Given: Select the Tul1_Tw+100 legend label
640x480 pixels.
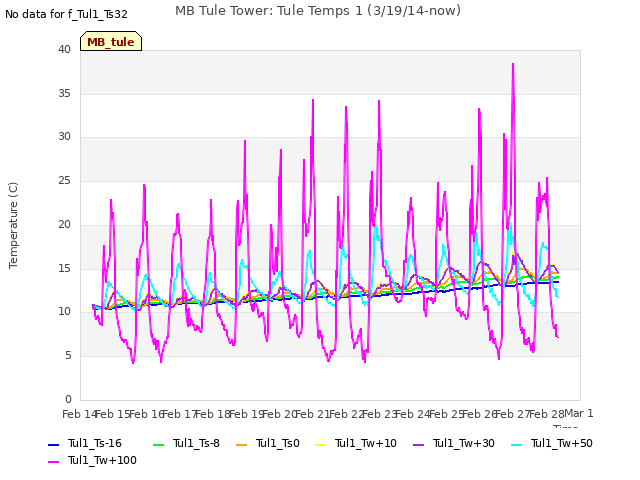Looking at the screenshot, I should 102,460.
